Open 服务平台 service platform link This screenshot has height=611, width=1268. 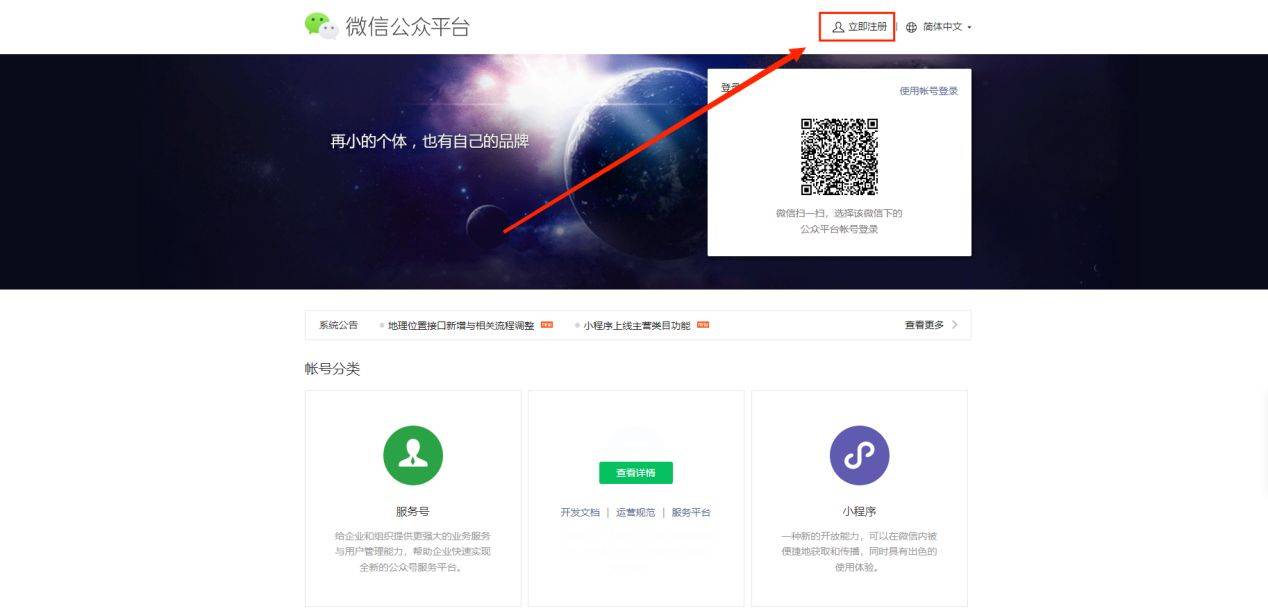point(691,512)
